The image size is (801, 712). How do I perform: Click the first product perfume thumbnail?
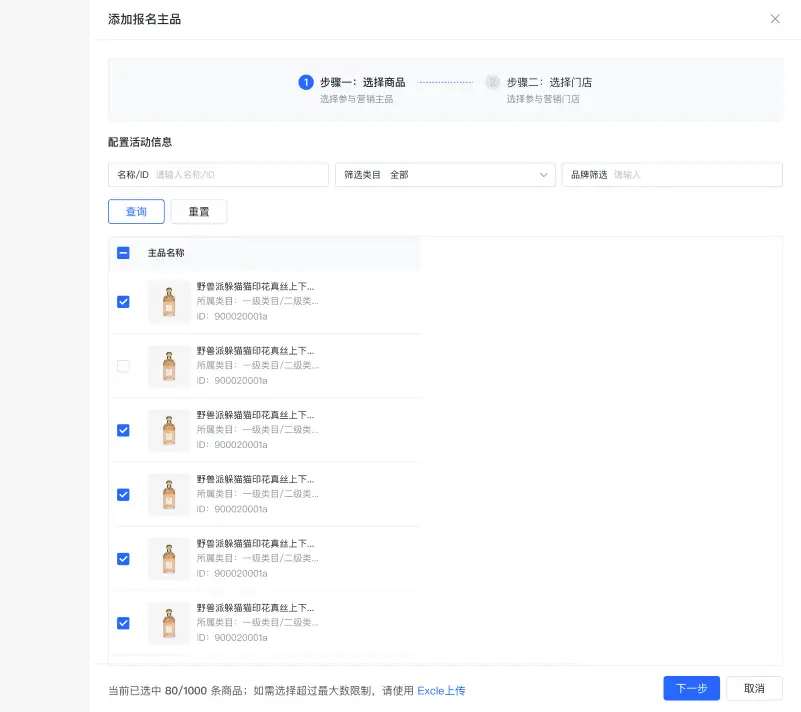[169, 302]
